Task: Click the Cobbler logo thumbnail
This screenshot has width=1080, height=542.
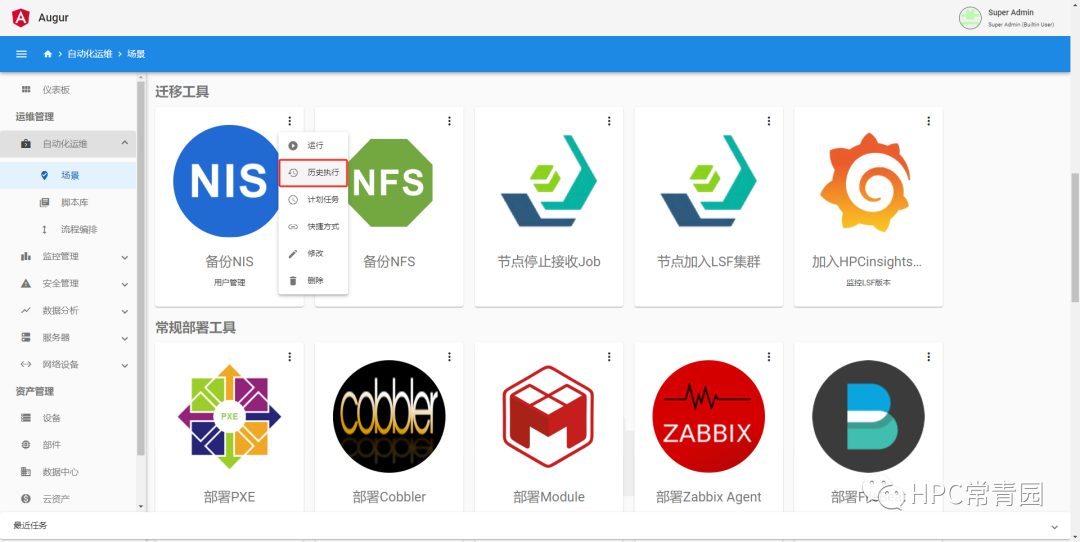Action: coord(389,416)
